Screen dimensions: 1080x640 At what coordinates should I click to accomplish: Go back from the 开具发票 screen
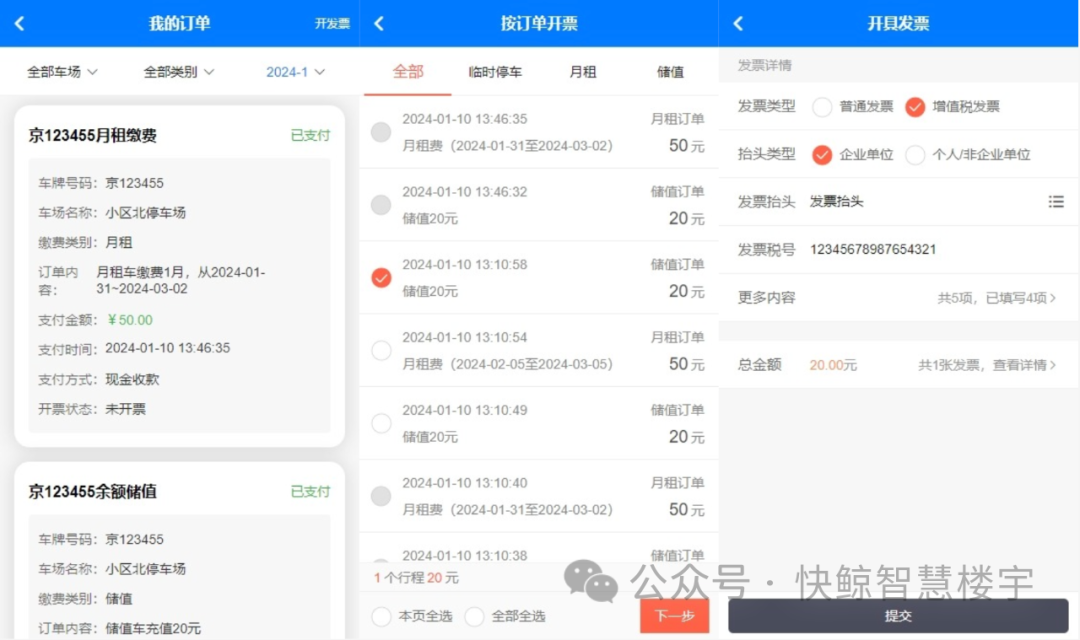(738, 23)
